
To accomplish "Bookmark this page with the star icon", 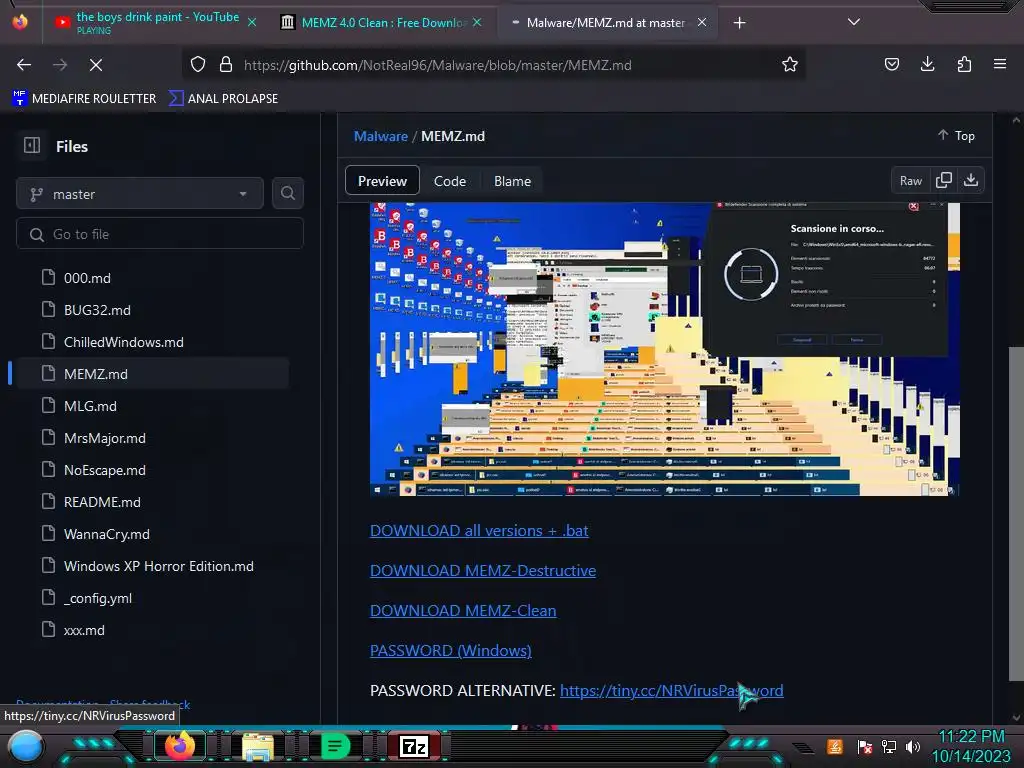I will pos(790,65).
